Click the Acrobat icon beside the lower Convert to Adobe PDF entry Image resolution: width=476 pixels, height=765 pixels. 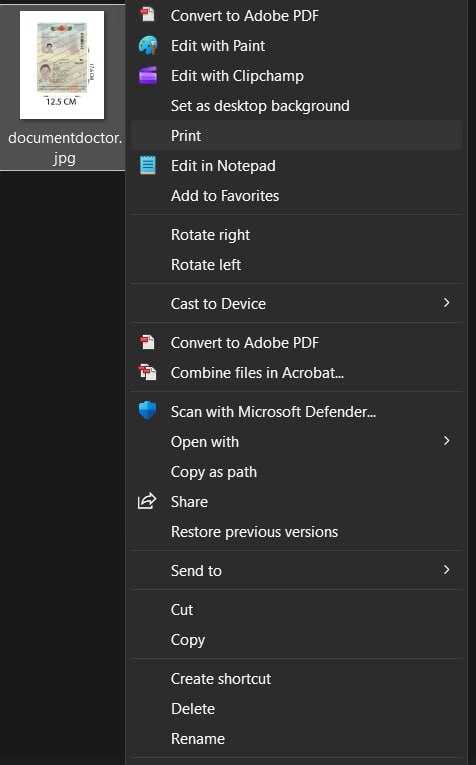tap(147, 342)
